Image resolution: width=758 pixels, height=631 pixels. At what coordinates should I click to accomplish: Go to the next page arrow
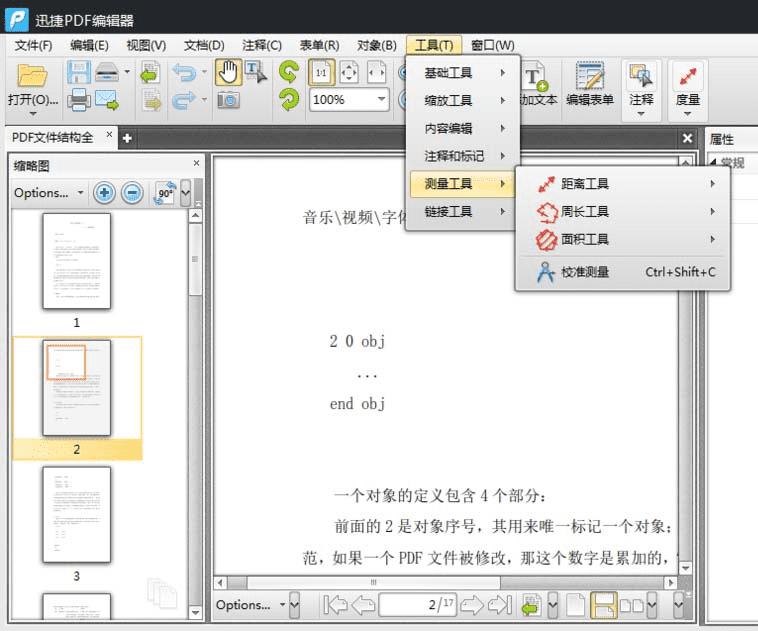(472, 604)
